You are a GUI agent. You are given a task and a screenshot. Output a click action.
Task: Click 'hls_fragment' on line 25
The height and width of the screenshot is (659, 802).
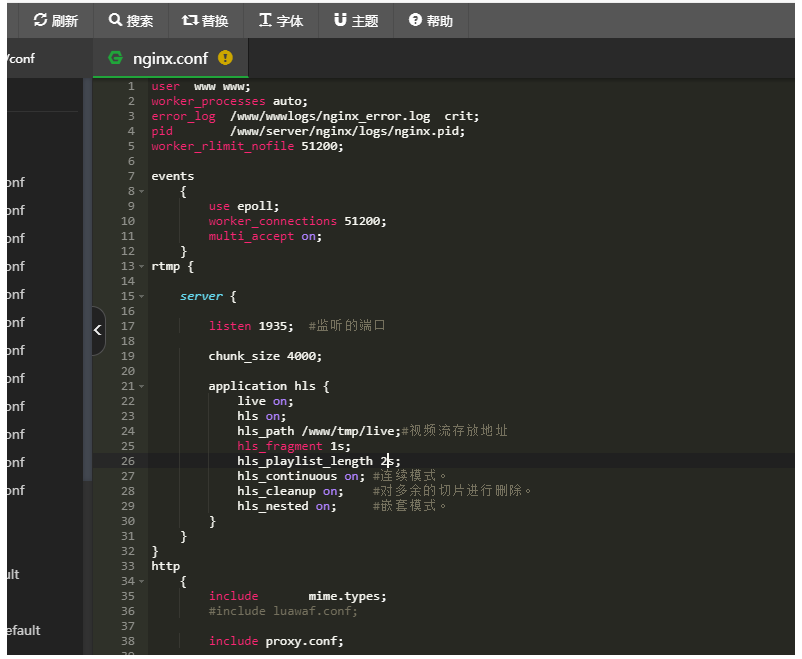(x=280, y=446)
